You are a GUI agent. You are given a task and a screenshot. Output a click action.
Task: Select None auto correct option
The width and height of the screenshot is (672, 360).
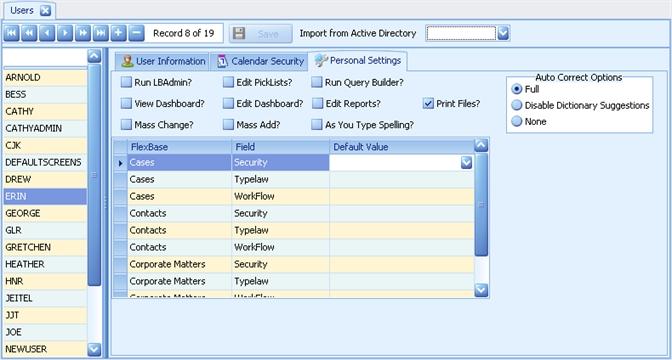point(517,121)
